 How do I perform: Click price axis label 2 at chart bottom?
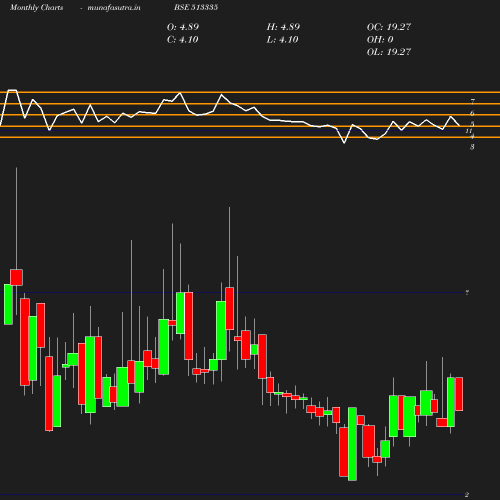(467, 495)
